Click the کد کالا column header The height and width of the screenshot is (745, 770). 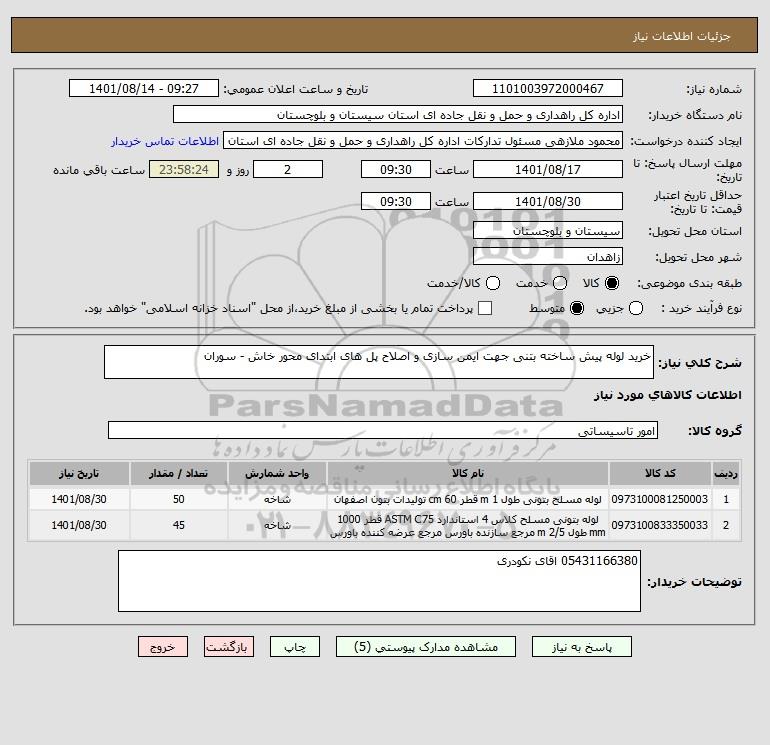tap(660, 473)
